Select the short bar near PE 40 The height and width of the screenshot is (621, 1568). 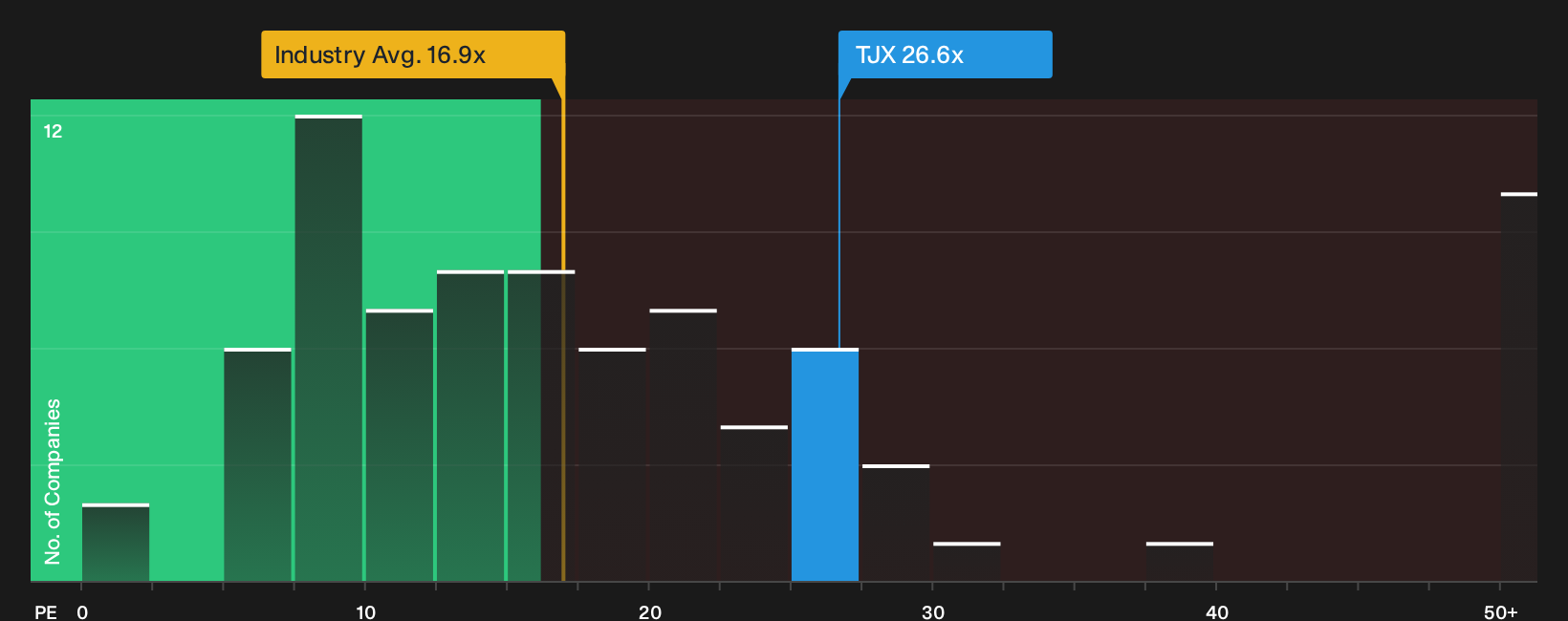coord(1180,562)
